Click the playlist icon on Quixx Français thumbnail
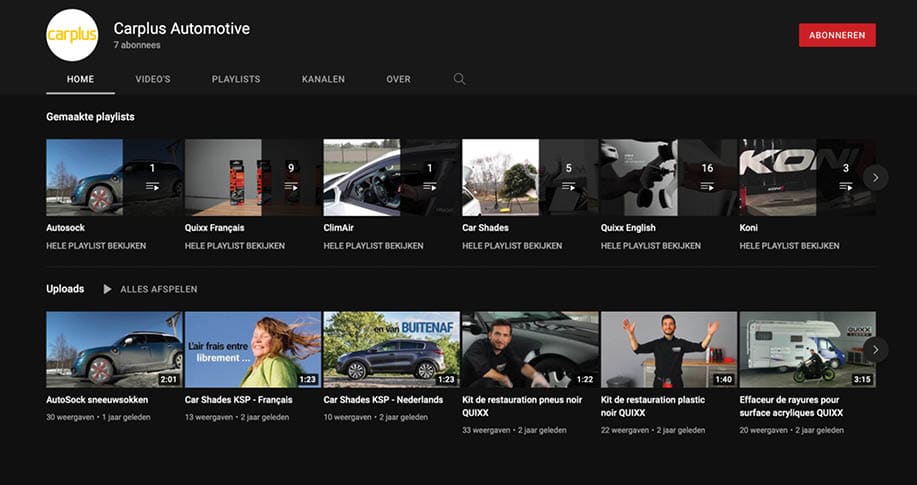Viewport: 917px width, 485px height. [291, 187]
